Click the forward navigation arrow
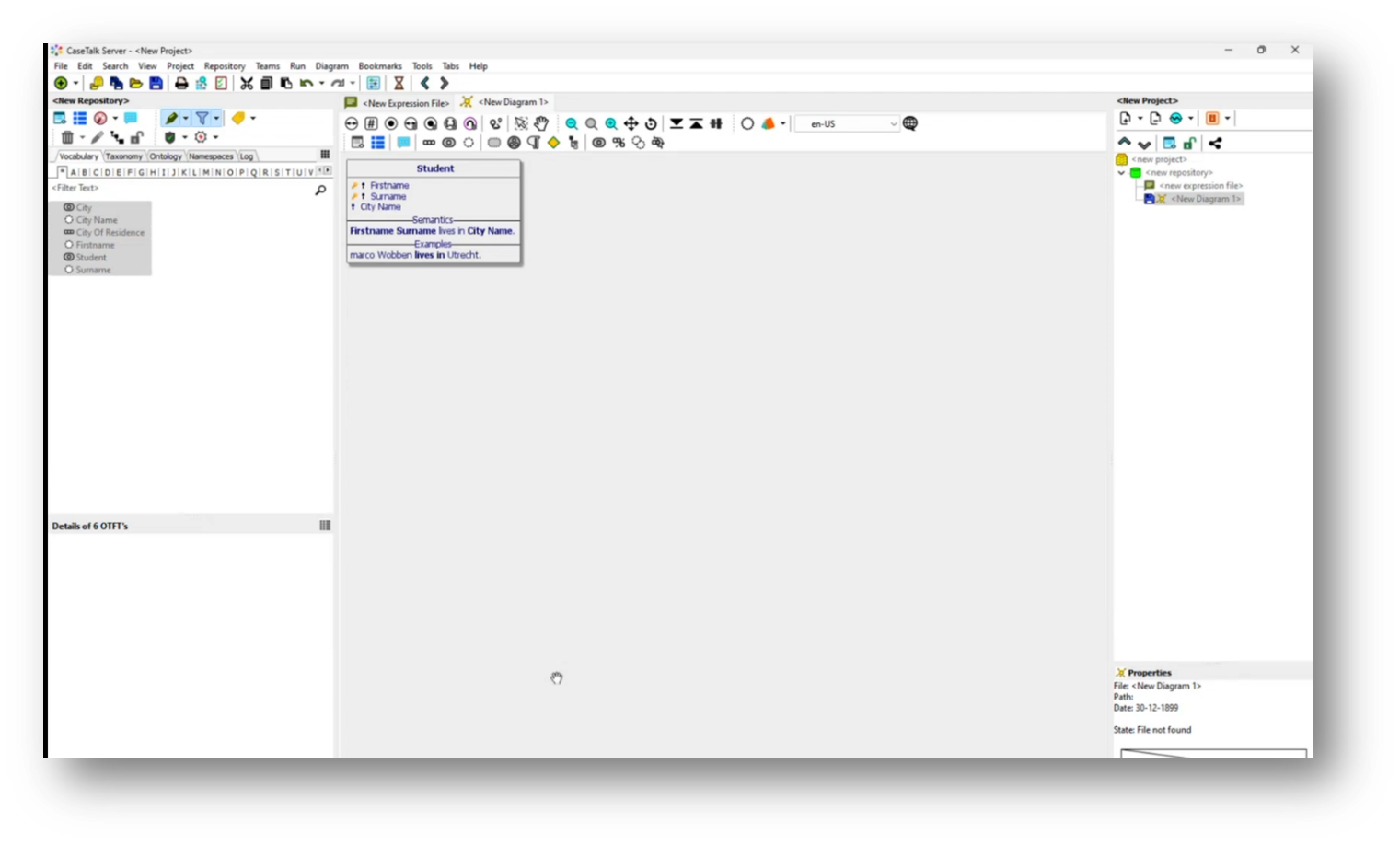Screen dimensions: 1400x845 444,83
